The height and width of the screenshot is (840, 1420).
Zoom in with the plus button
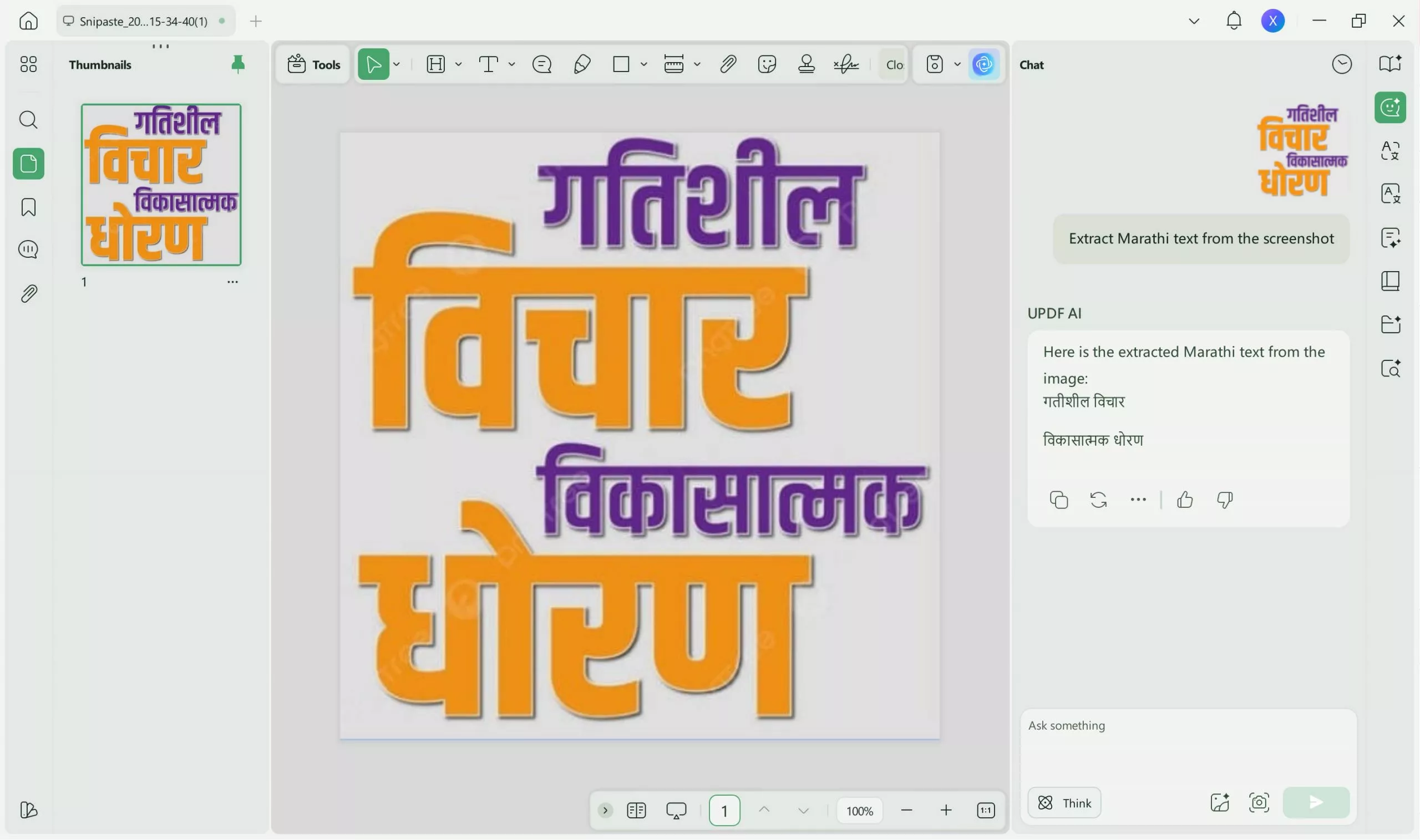946,811
